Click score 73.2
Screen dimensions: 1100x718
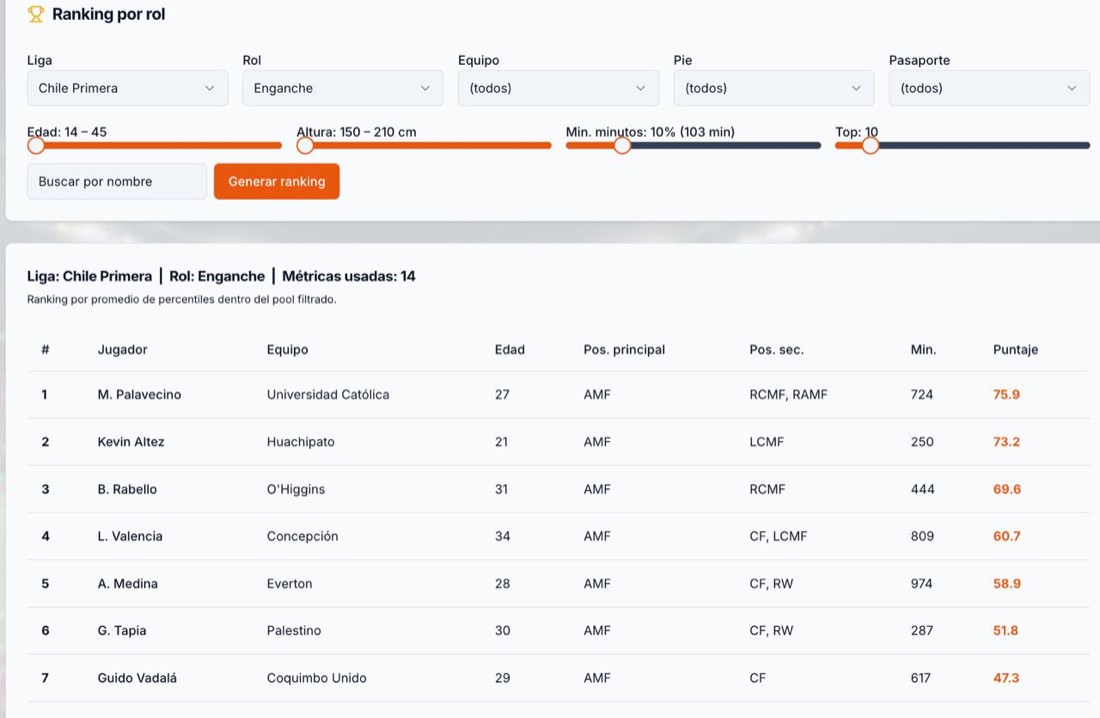click(x=1006, y=441)
